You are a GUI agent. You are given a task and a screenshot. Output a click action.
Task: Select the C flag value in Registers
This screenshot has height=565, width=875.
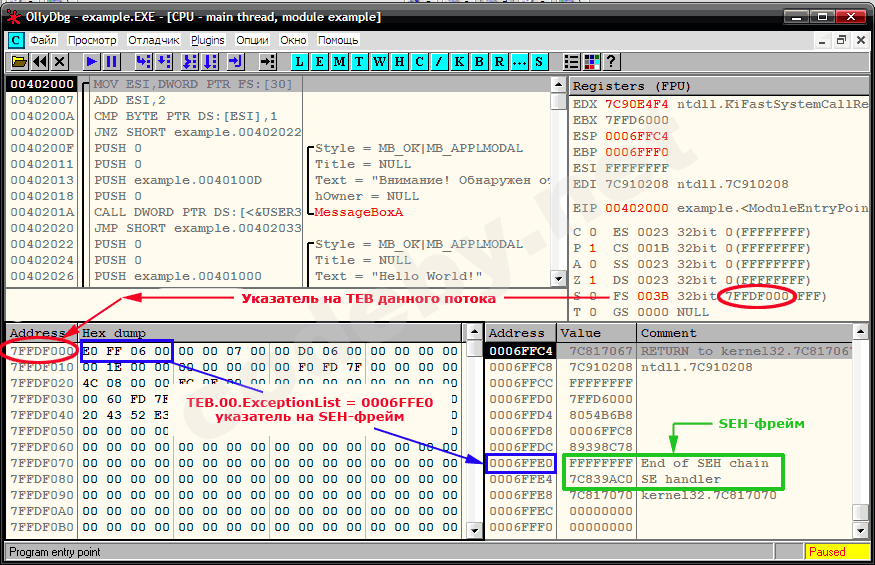tap(592, 232)
